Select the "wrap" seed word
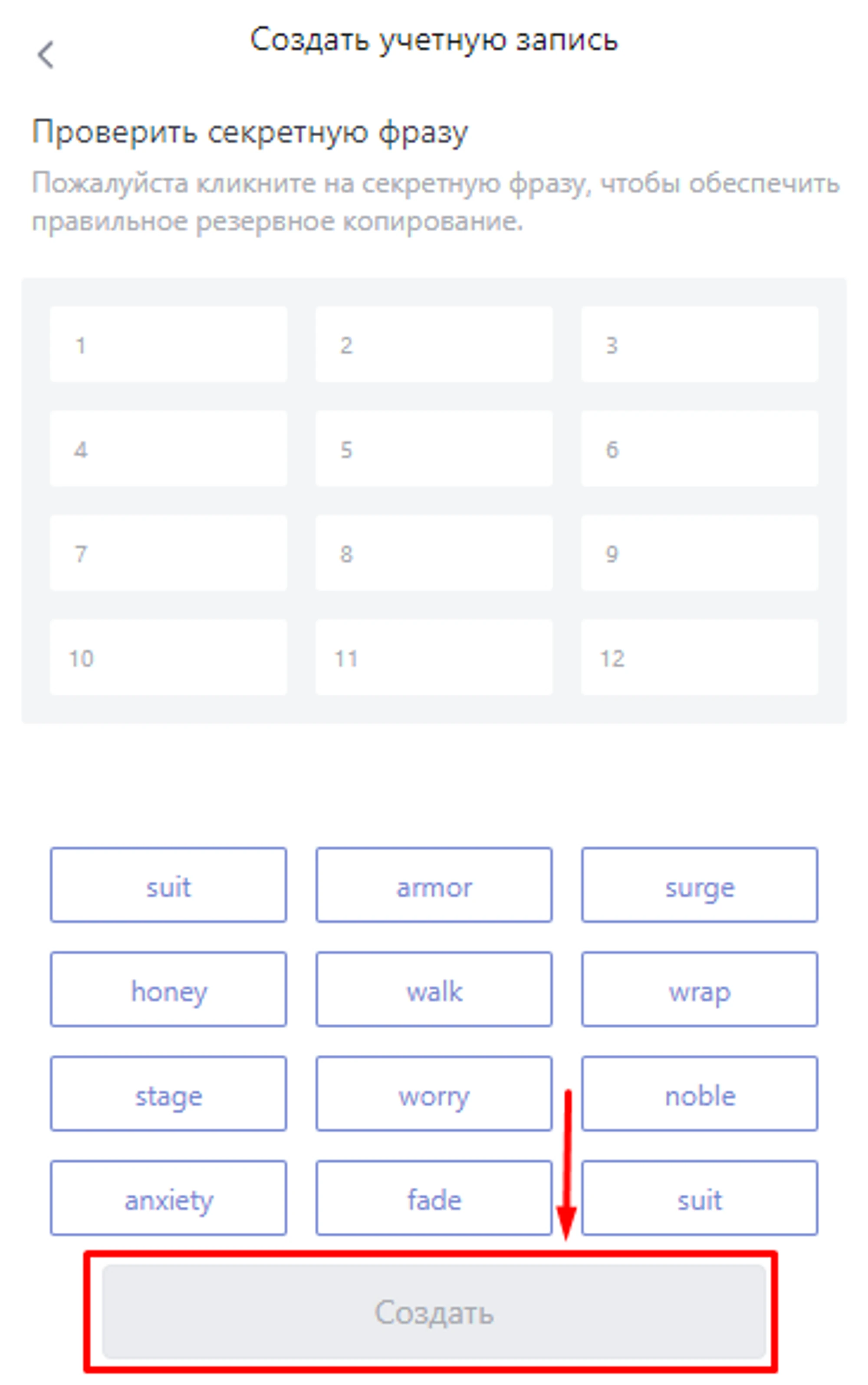The image size is (868, 1385). 699,992
